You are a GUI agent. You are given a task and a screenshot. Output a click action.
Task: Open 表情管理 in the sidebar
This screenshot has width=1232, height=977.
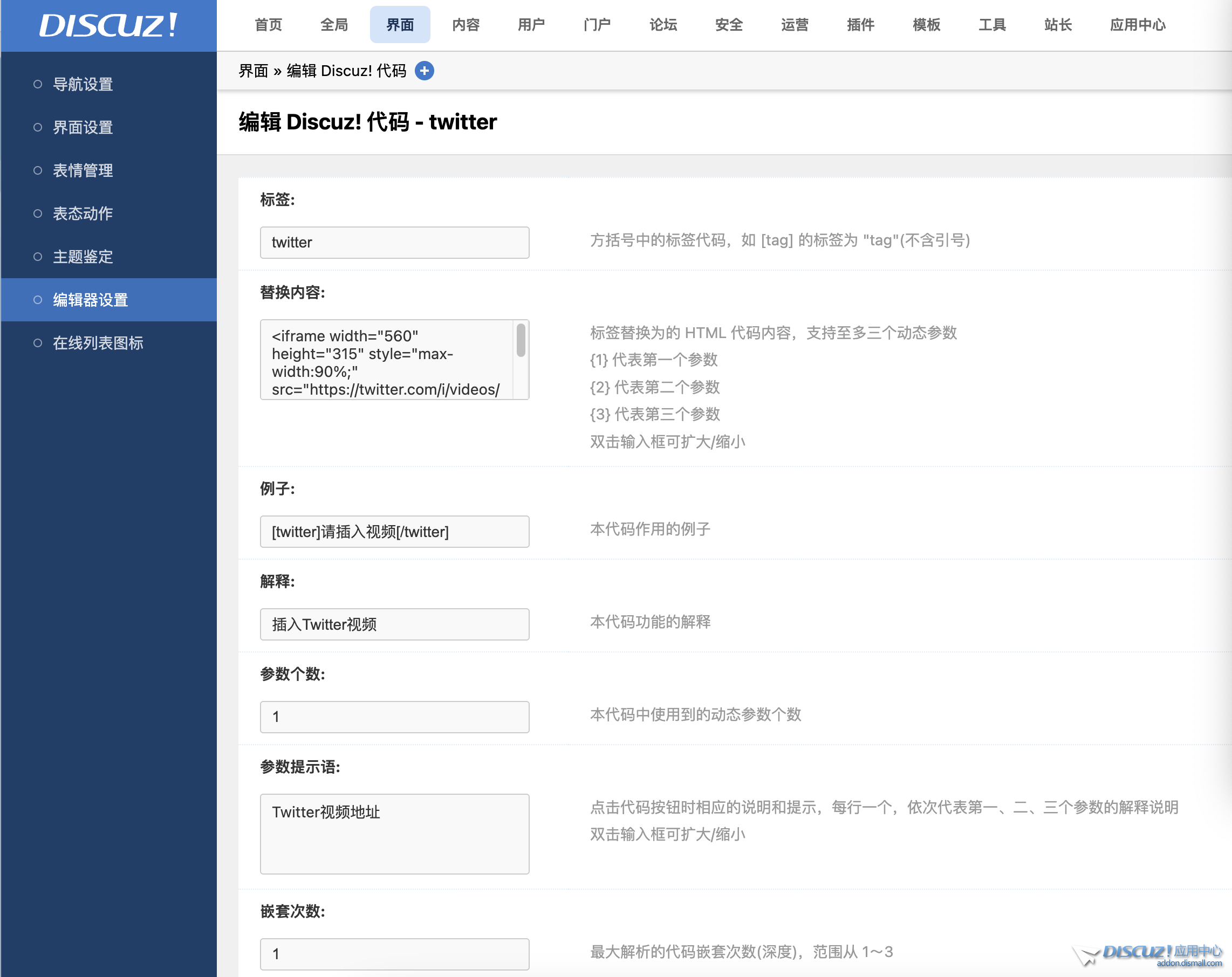coord(83,170)
